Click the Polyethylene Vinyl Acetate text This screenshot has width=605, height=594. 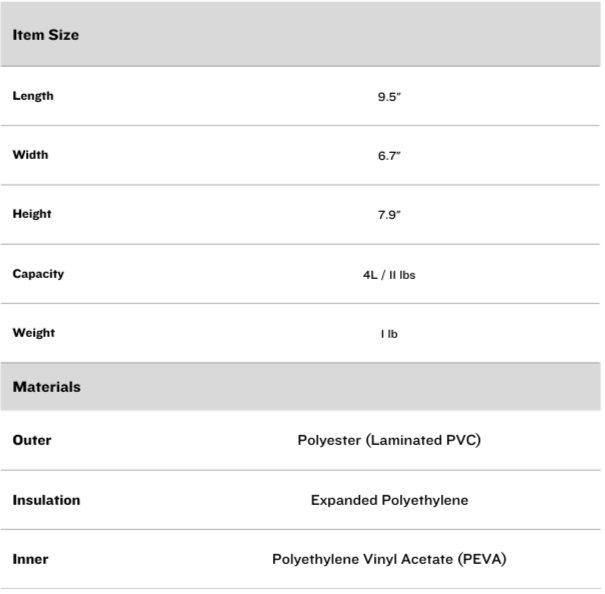pos(363,559)
